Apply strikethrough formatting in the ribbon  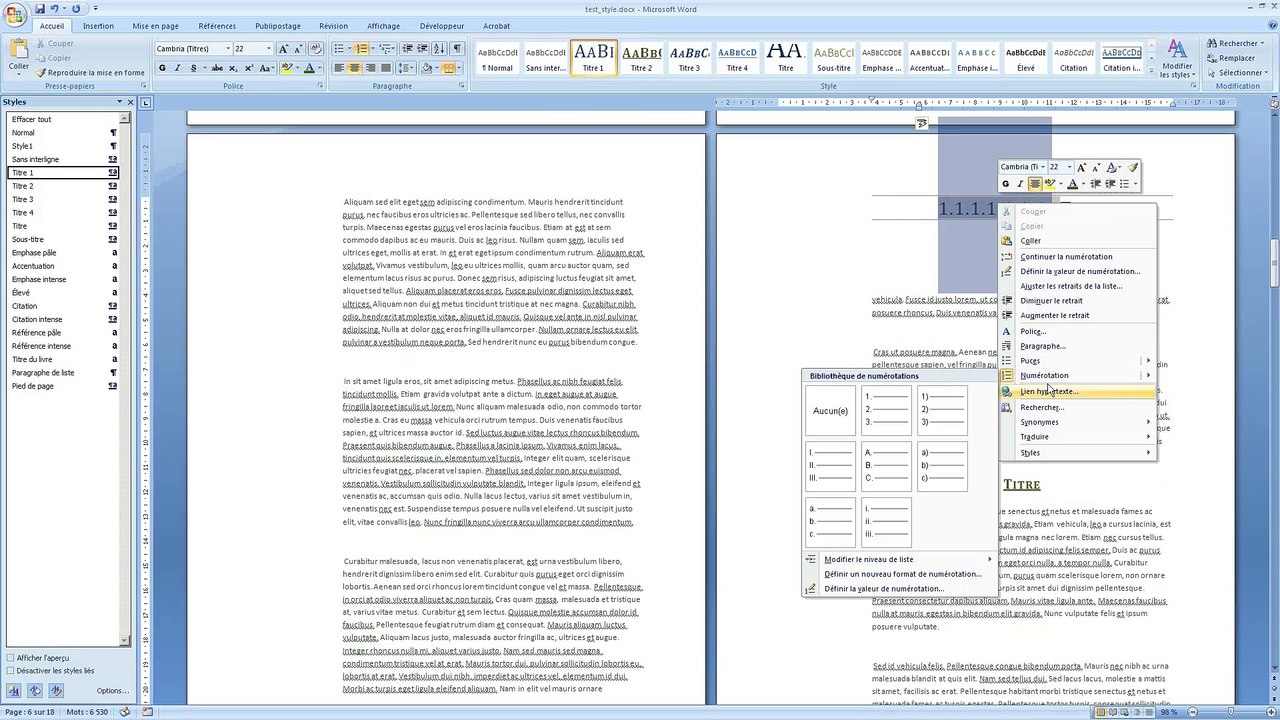[217, 68]
